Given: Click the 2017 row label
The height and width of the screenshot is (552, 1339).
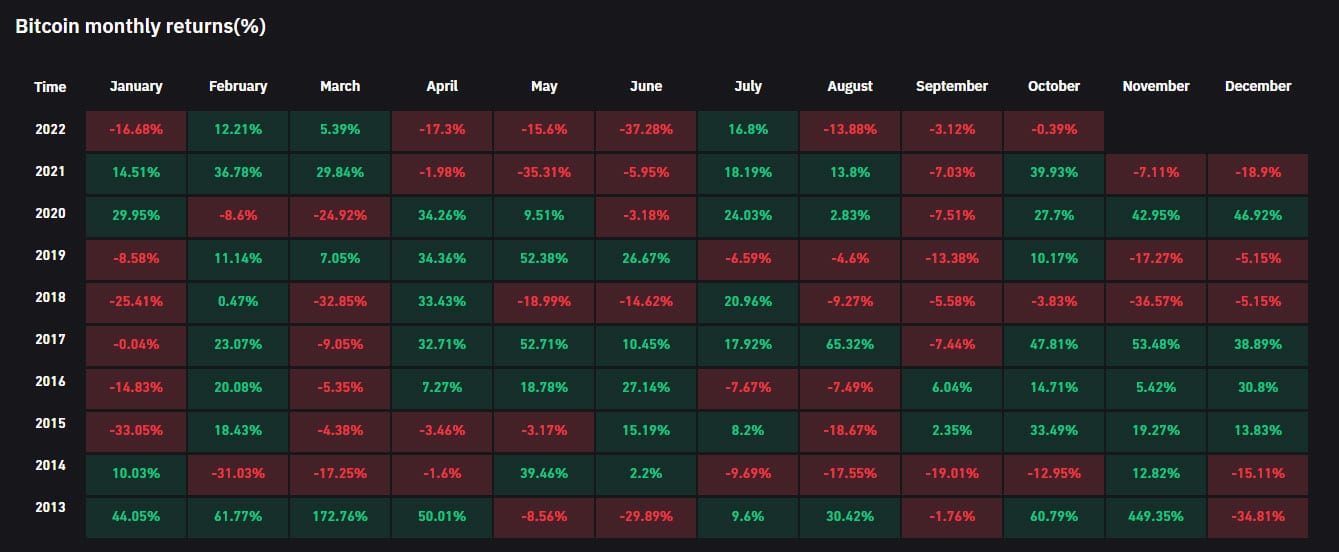Looking at the screenshot, I should tap(49, 339).
